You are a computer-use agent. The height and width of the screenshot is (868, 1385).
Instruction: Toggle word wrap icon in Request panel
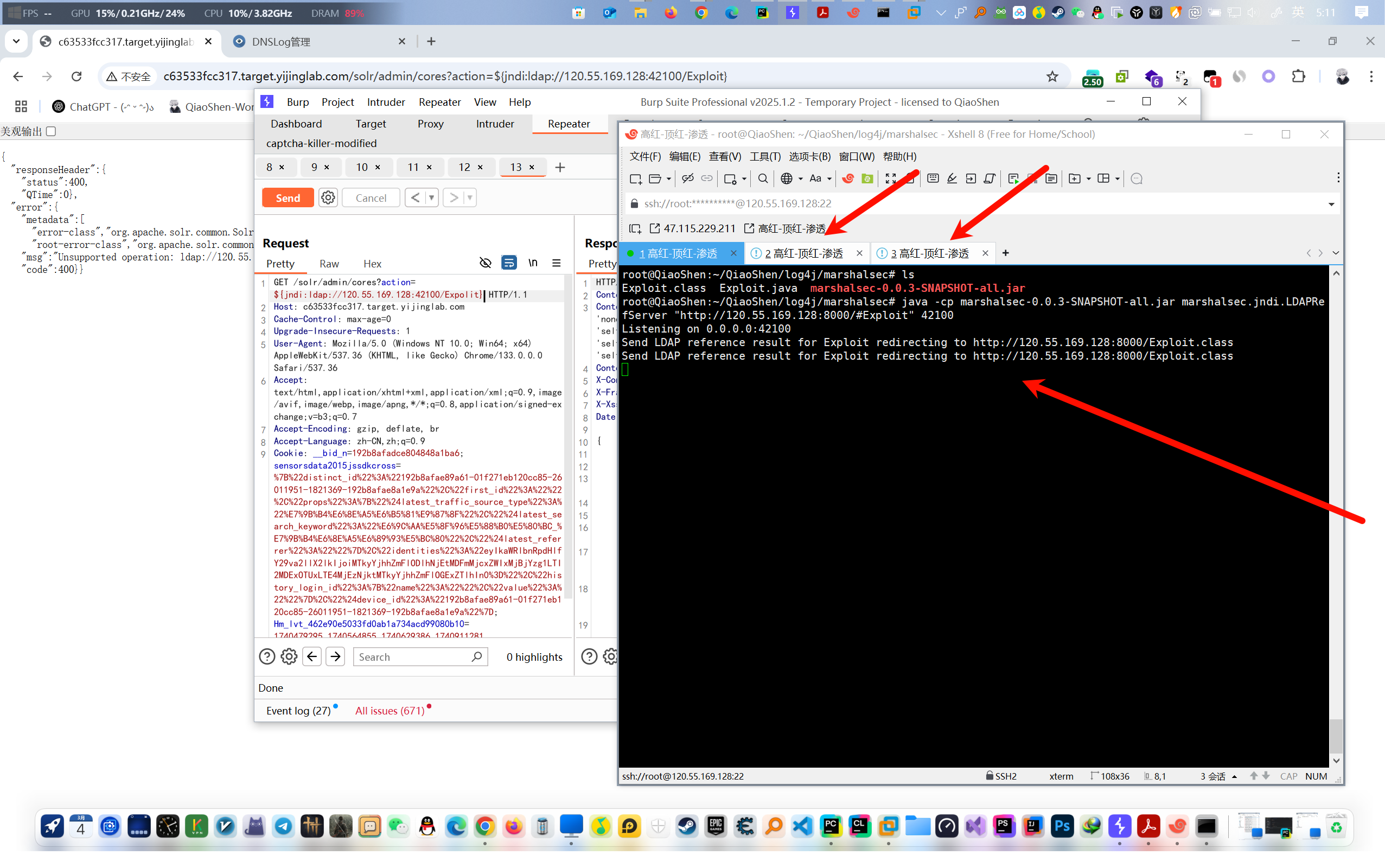pyautogui.click(x=508, y=263)
